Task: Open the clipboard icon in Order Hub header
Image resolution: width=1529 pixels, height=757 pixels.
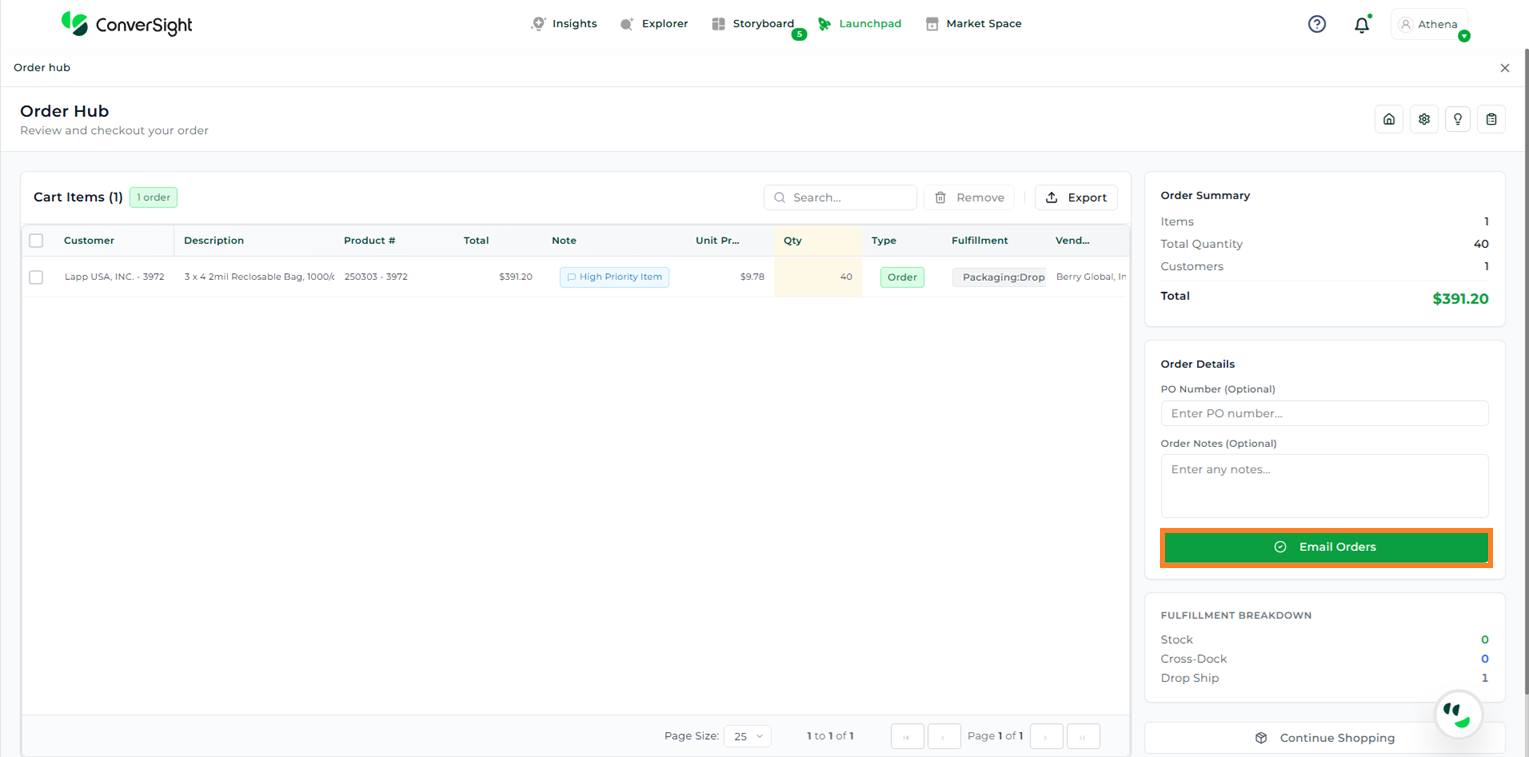Action: 1491,119
